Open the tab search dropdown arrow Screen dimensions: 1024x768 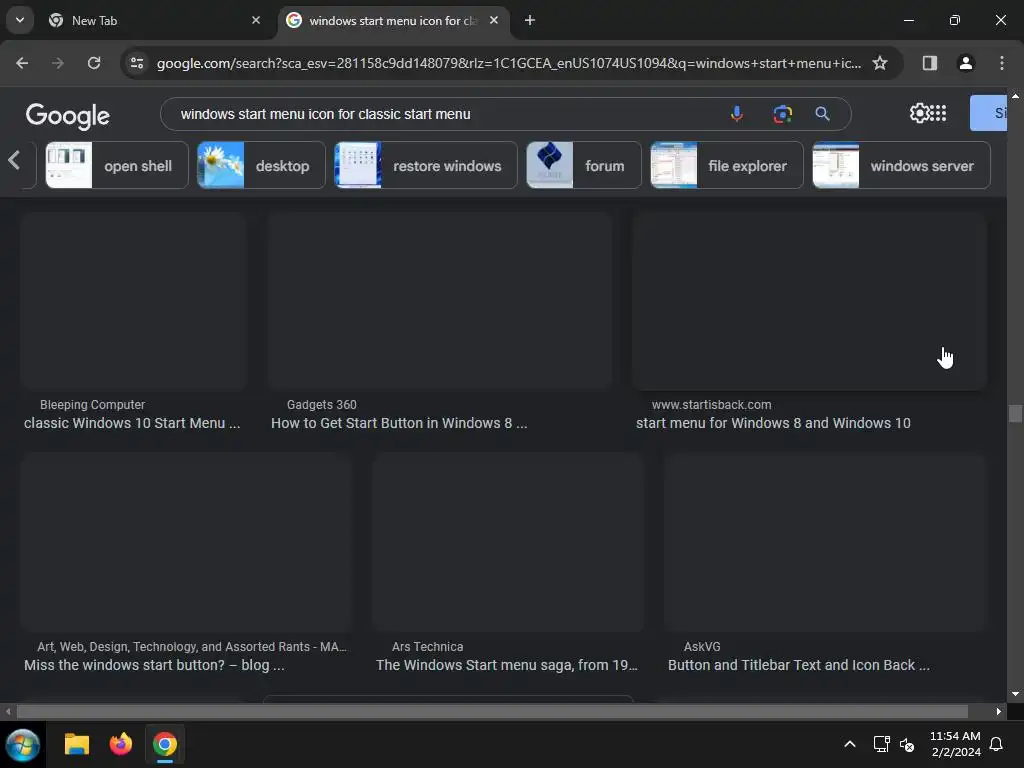tap(20, 20)
